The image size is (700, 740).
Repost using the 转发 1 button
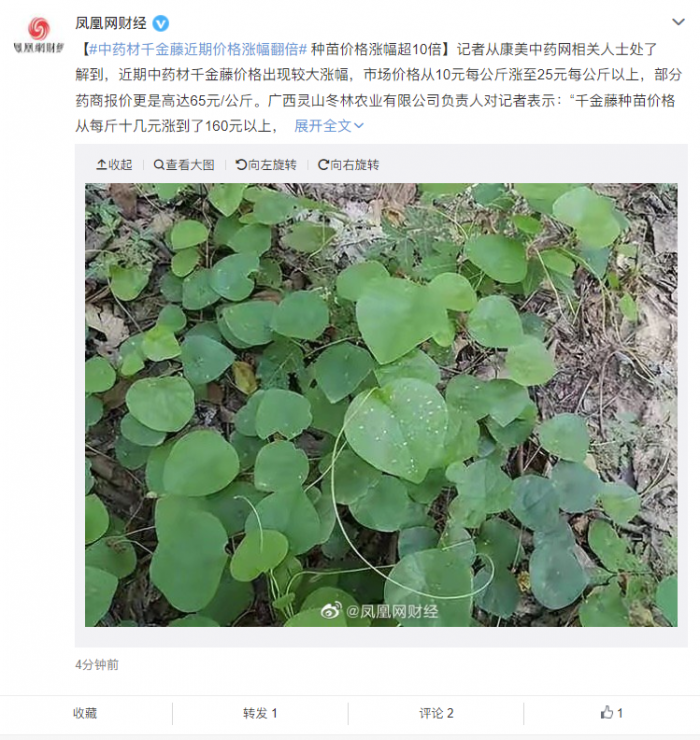260,713
